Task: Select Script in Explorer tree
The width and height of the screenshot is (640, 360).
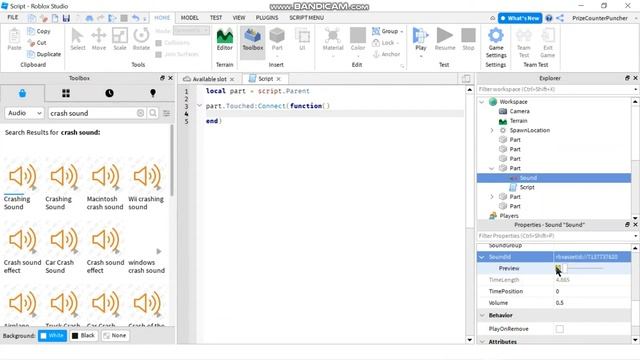Action: pyautogui.click(x=527, y=187)
